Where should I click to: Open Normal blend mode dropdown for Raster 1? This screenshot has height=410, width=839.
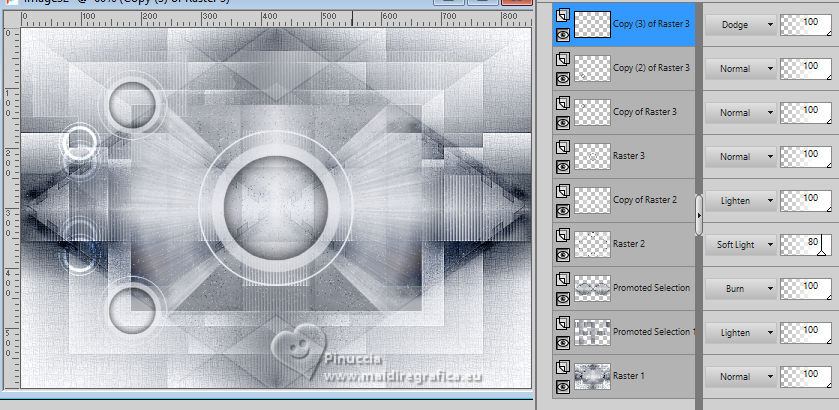click(x=741, y=376)
